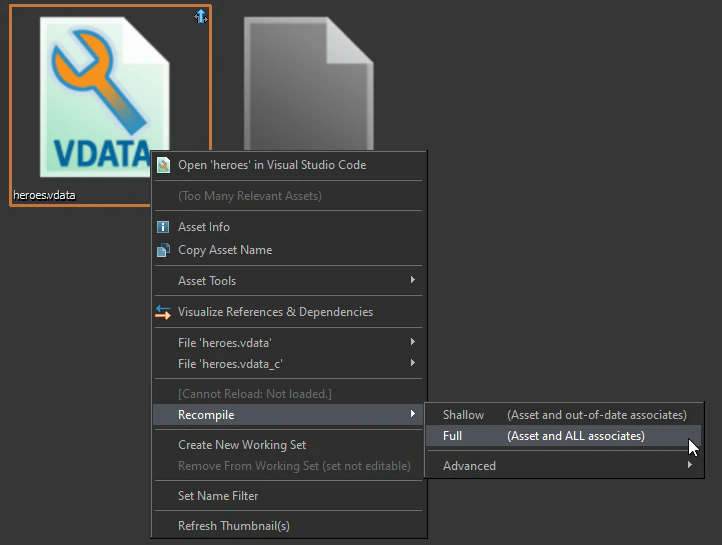The width and height of the screenshot is (722, 545).
Task: Click Visualize References & Dependencies entry
Action: click(x=275, y=312)
